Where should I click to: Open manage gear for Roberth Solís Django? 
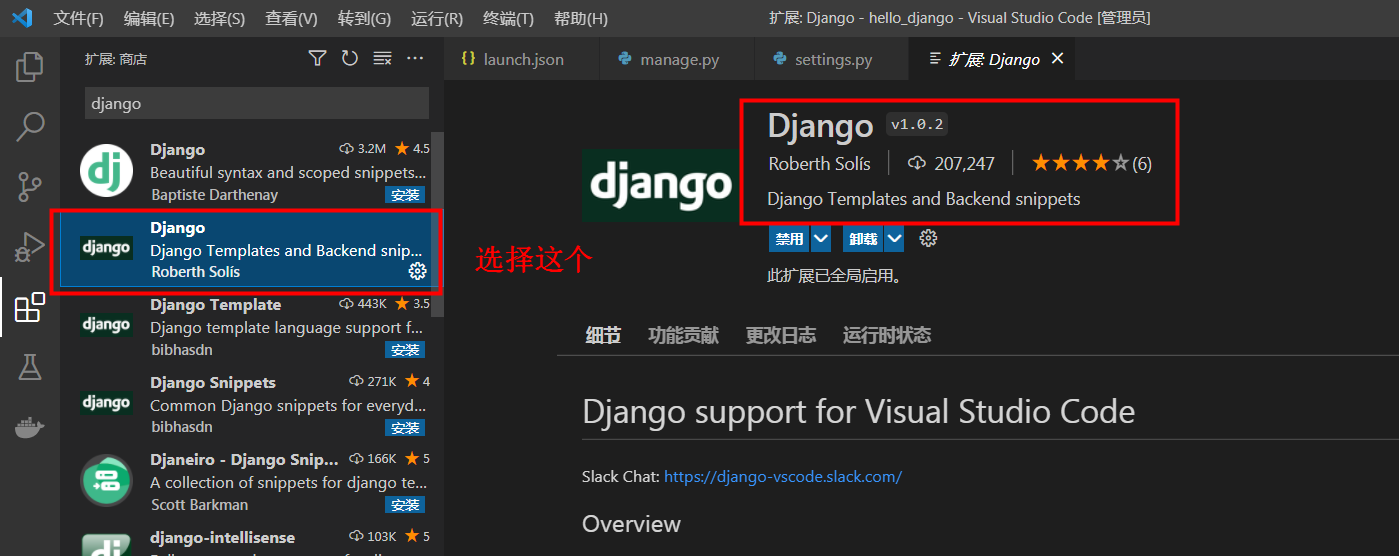[418, 271]
